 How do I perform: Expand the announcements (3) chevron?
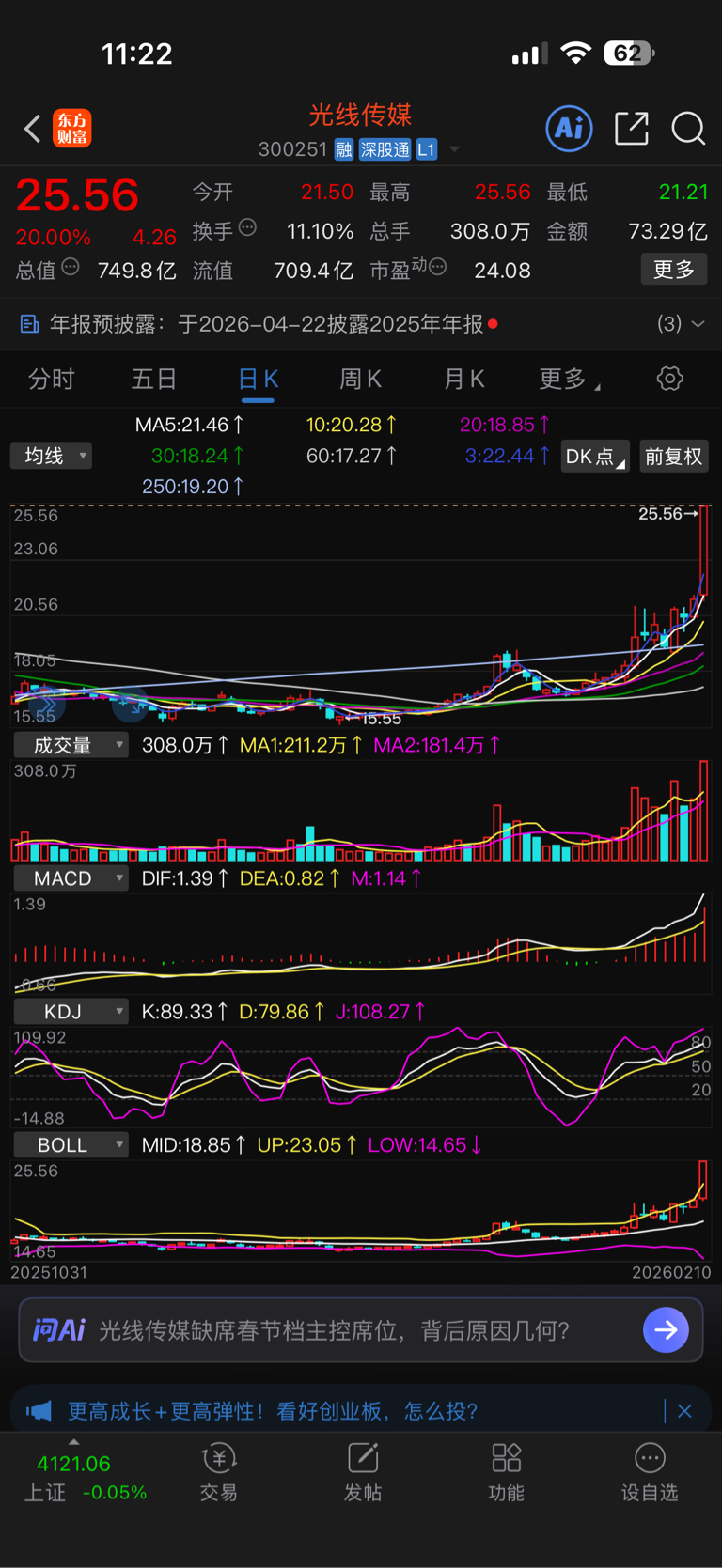pos(698,324)
